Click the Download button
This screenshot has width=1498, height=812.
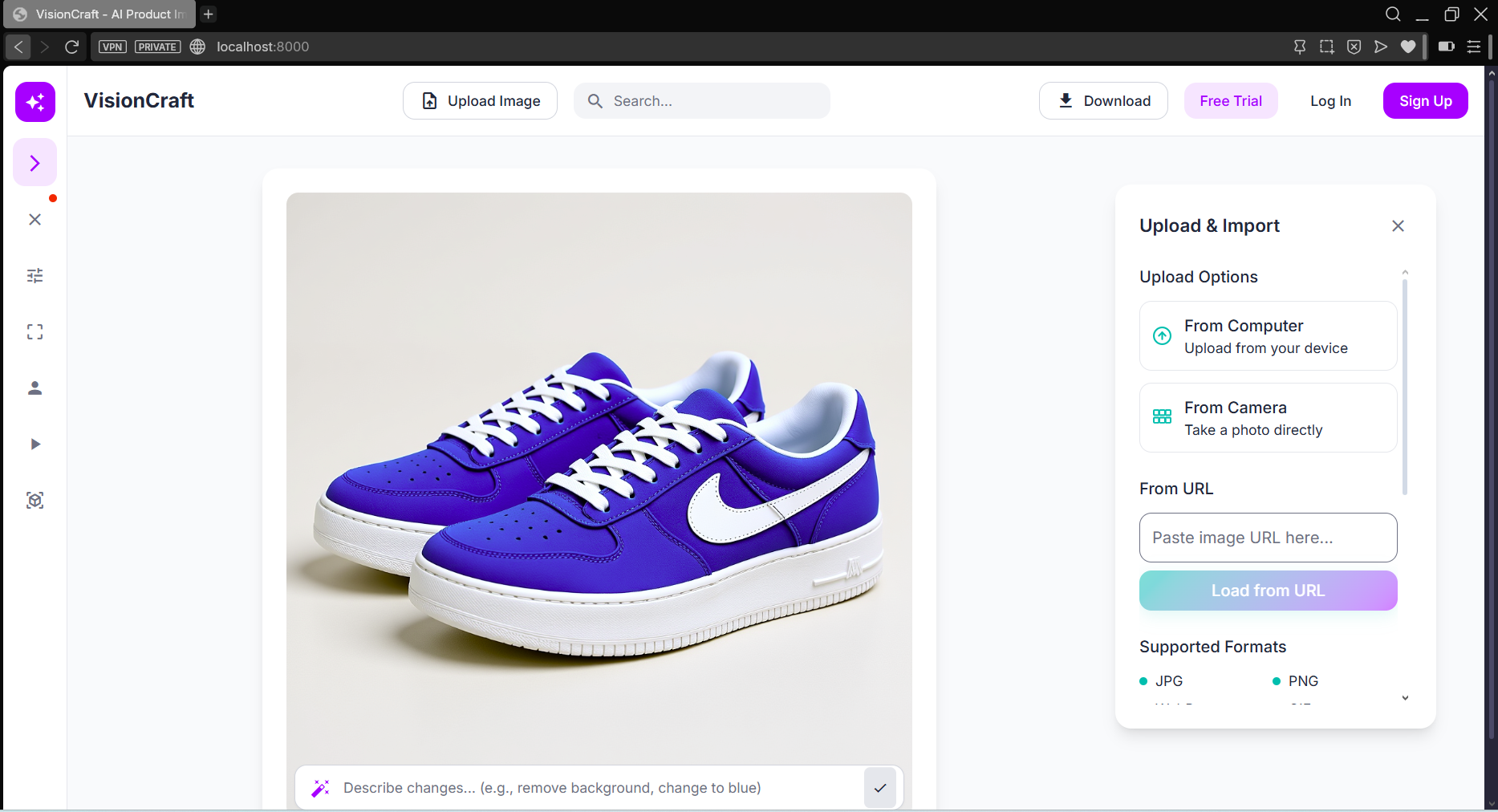coord(1103,101)
